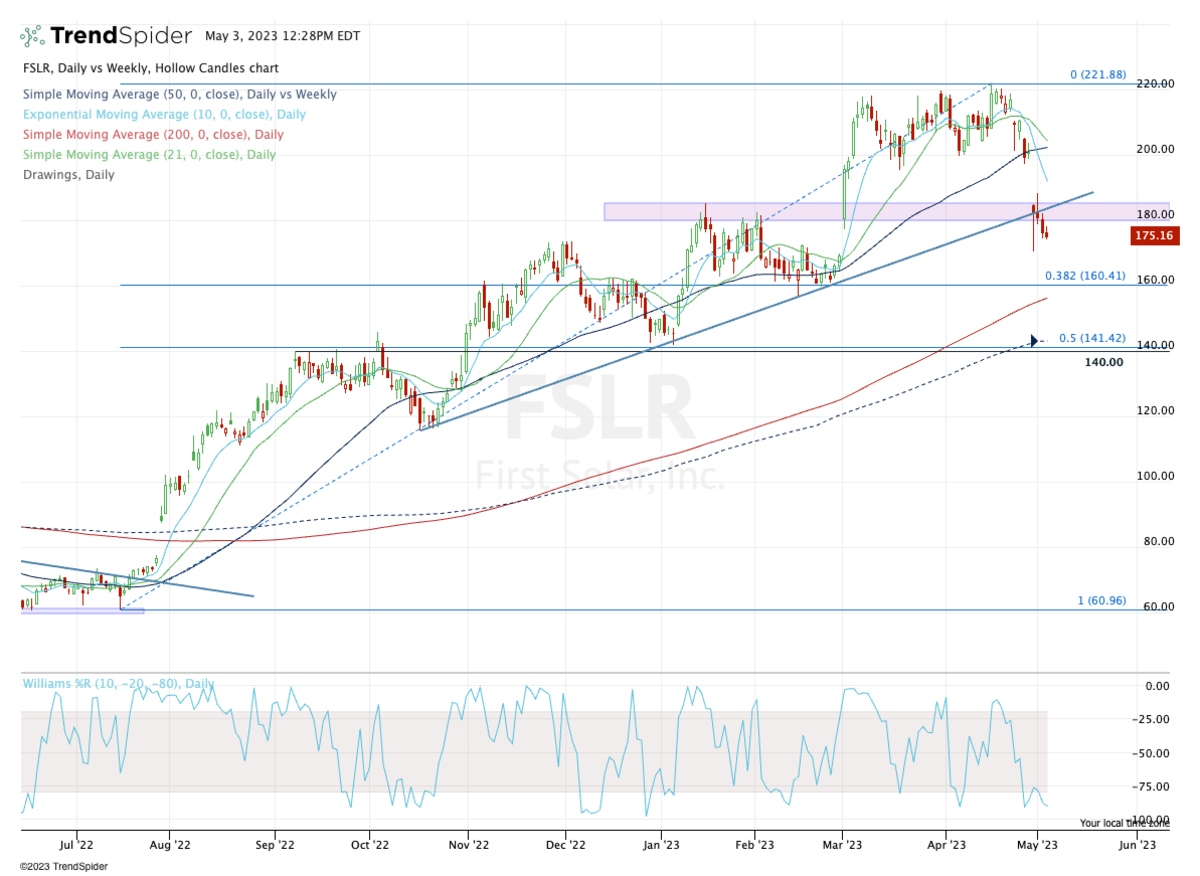The width and height of the screenshot is (1200, 876).
Task: Click the Williams %R indicator label
Action: pos(116,683)
